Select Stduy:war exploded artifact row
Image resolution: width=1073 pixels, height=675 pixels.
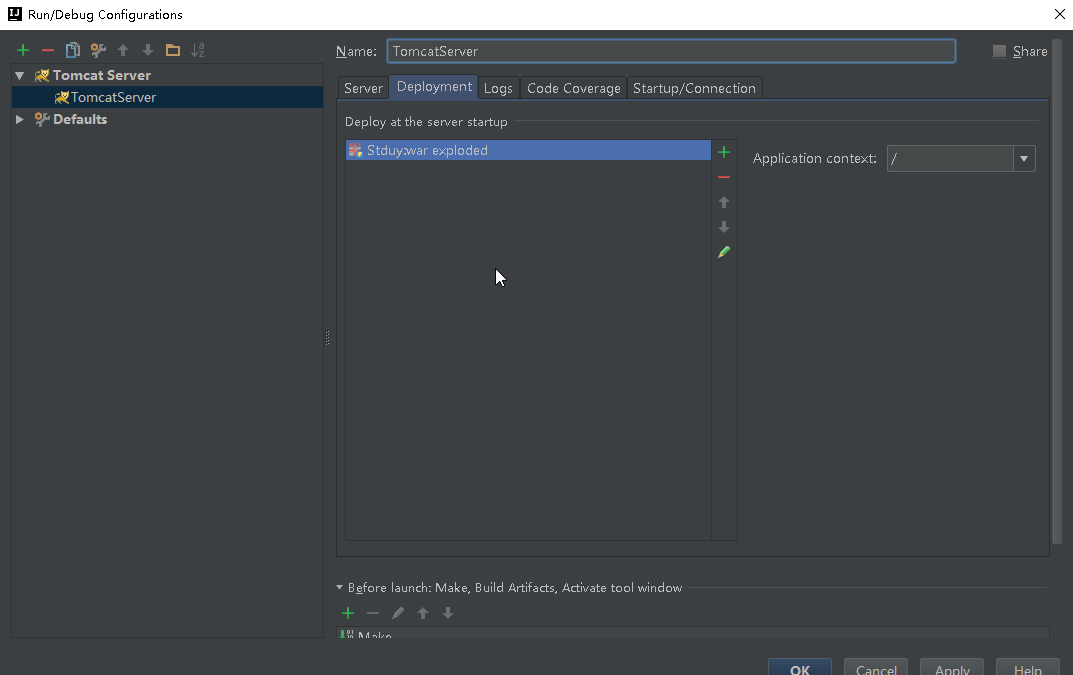coord(528,151)
